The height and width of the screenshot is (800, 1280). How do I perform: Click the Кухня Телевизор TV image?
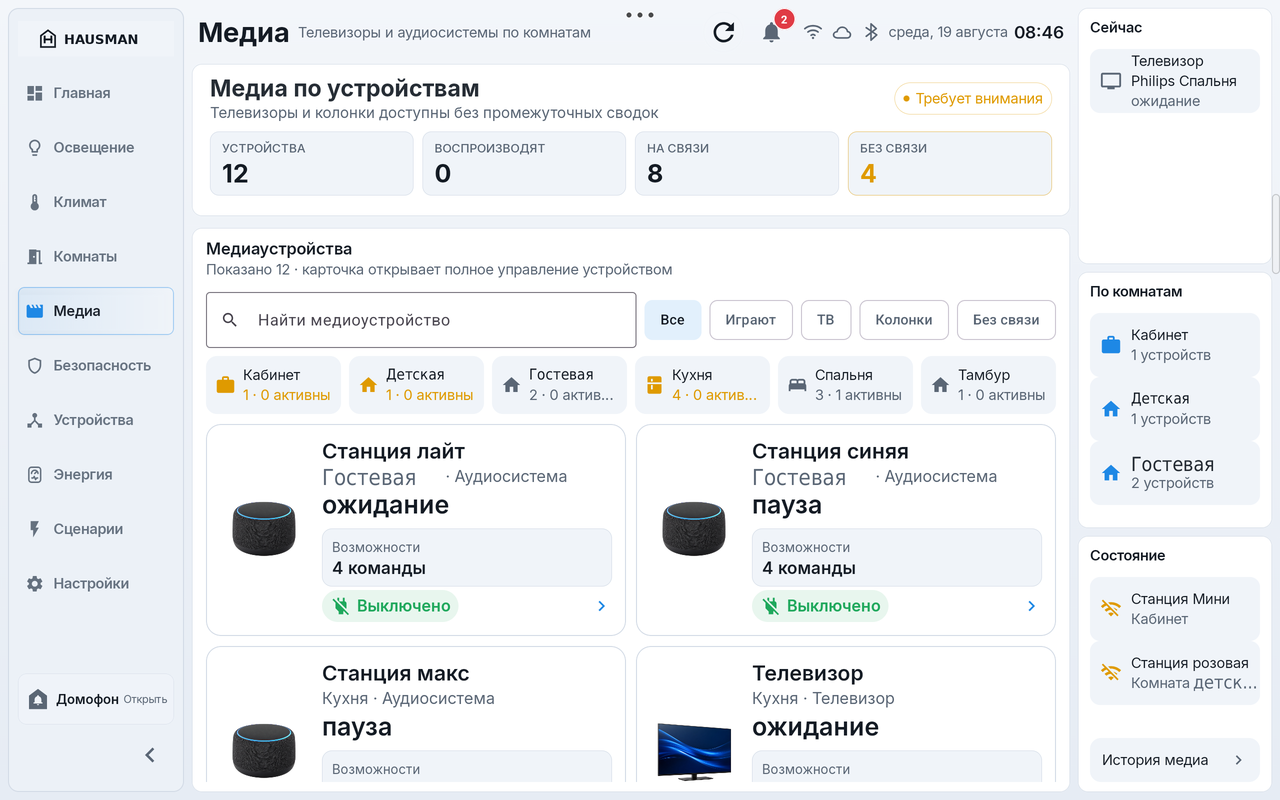click(x=693, y=750)
